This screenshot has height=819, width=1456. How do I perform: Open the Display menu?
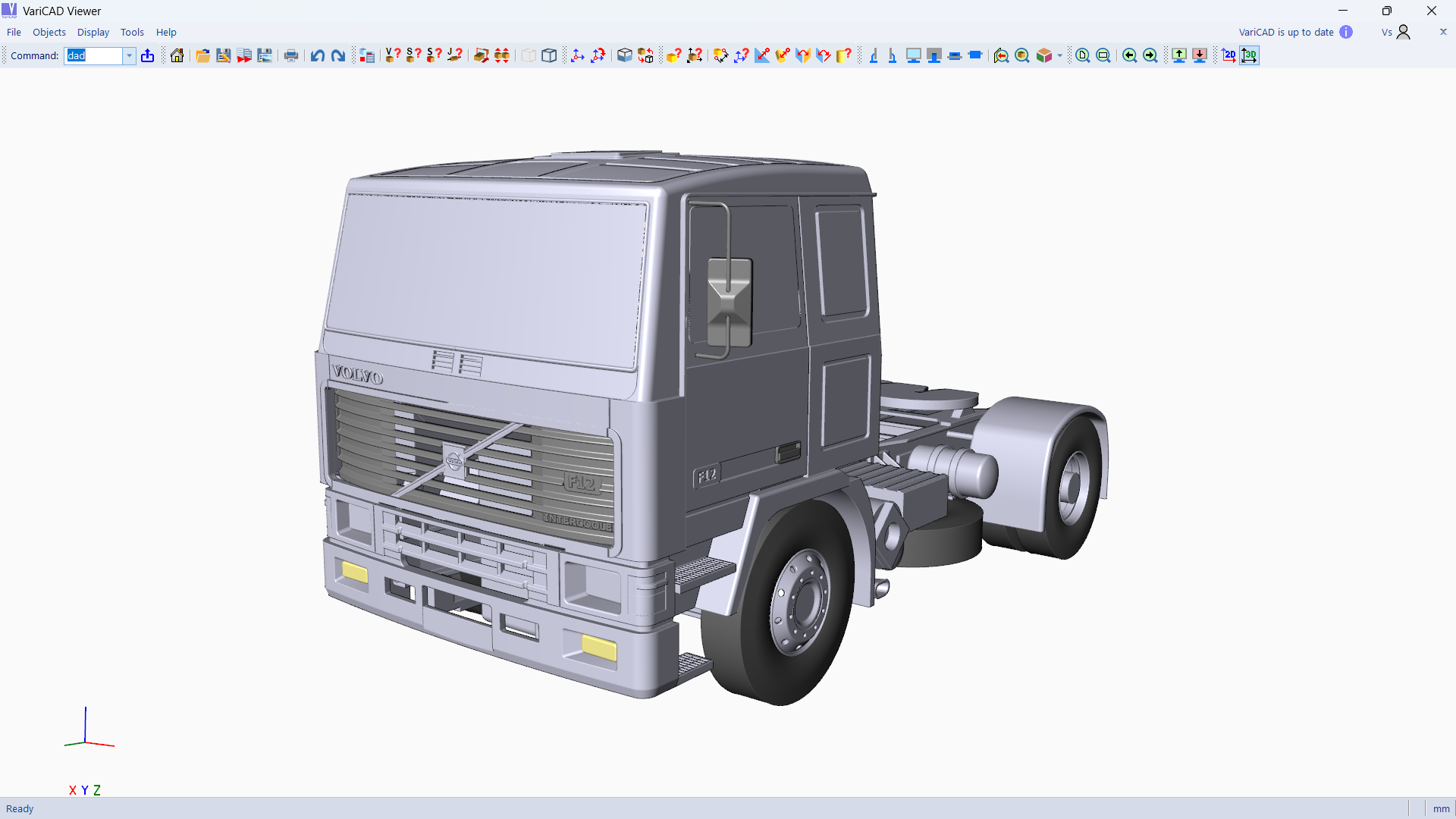click(93, 32)
